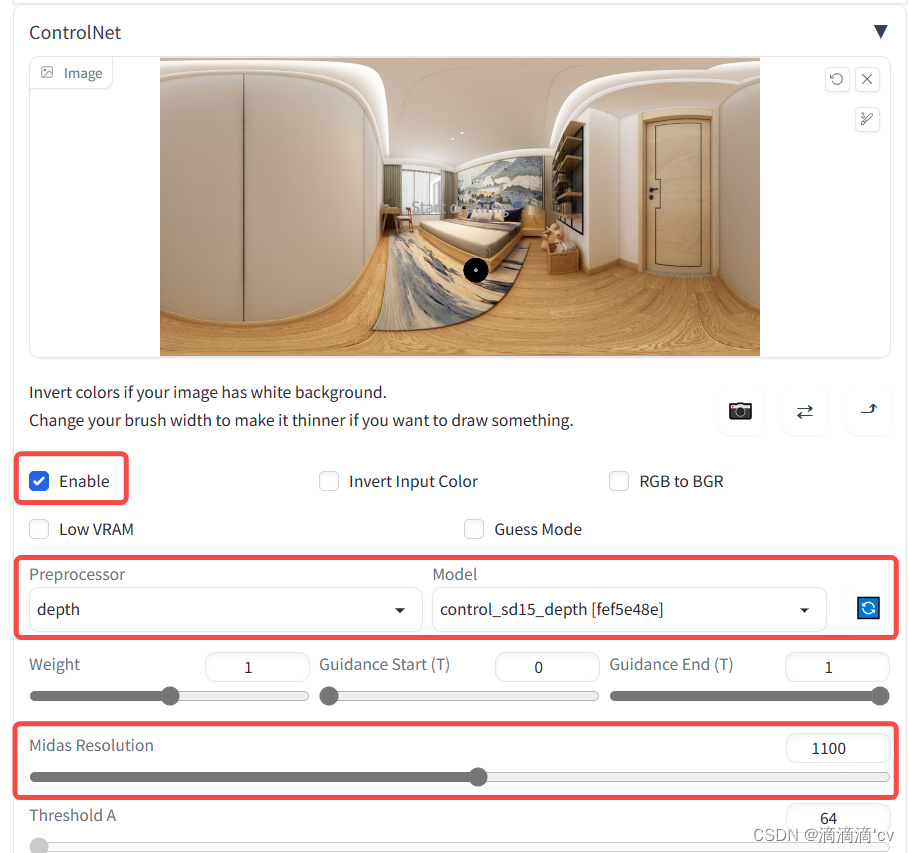Click the Midas Resolution 1100 field

pyautogui.click(x=838, y=749)
